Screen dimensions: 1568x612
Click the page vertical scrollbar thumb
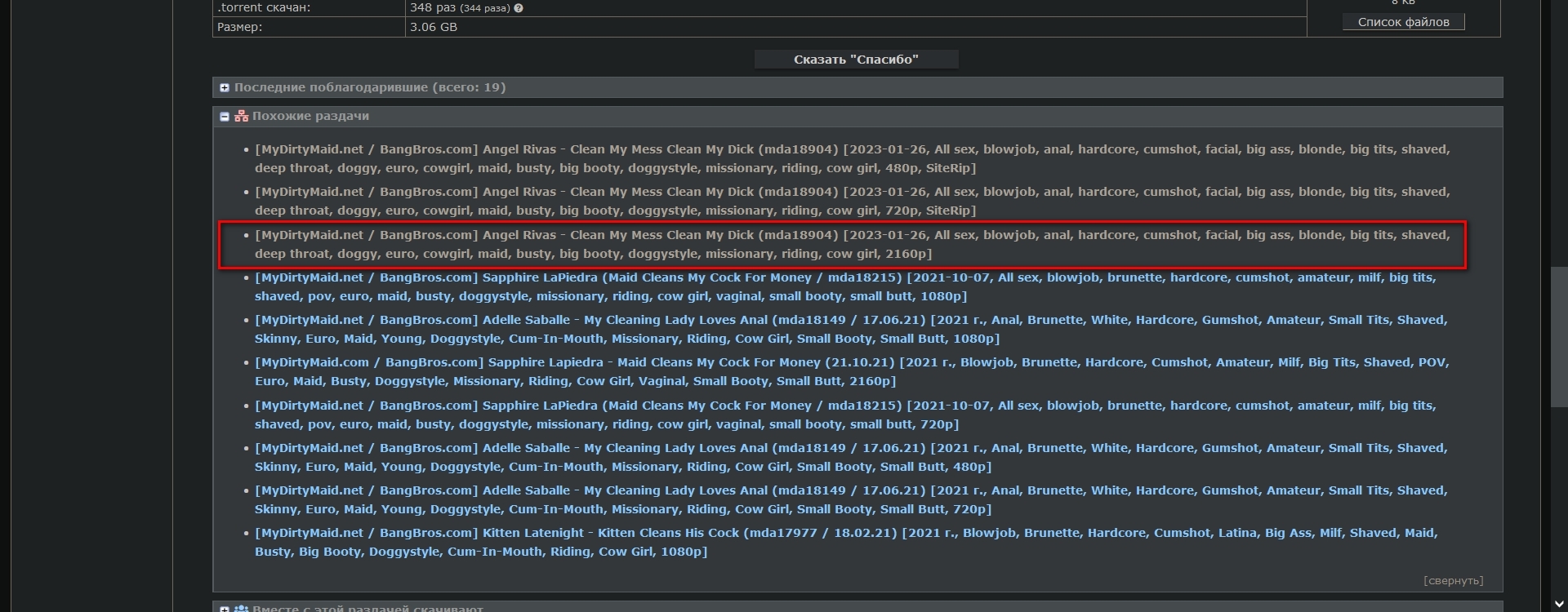coord(1559,336)
